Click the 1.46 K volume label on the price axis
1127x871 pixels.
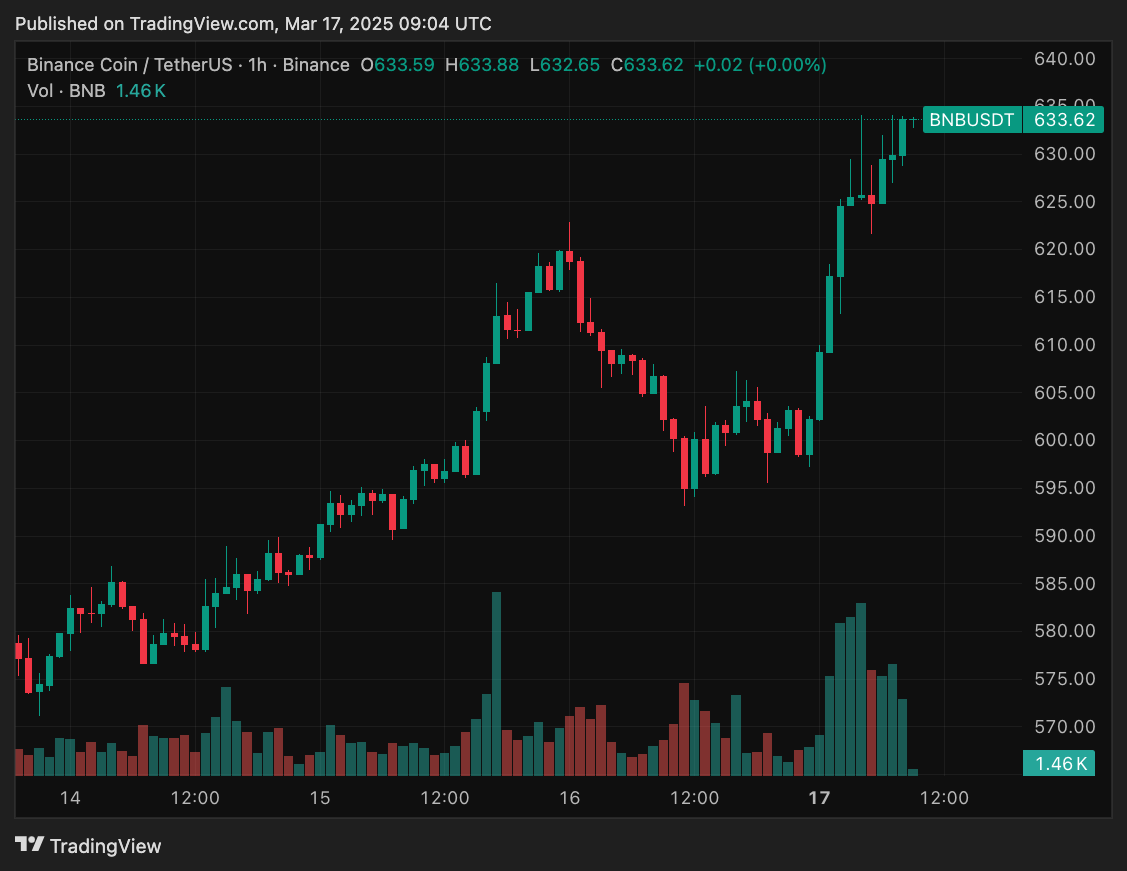[x=1059, y=762]
